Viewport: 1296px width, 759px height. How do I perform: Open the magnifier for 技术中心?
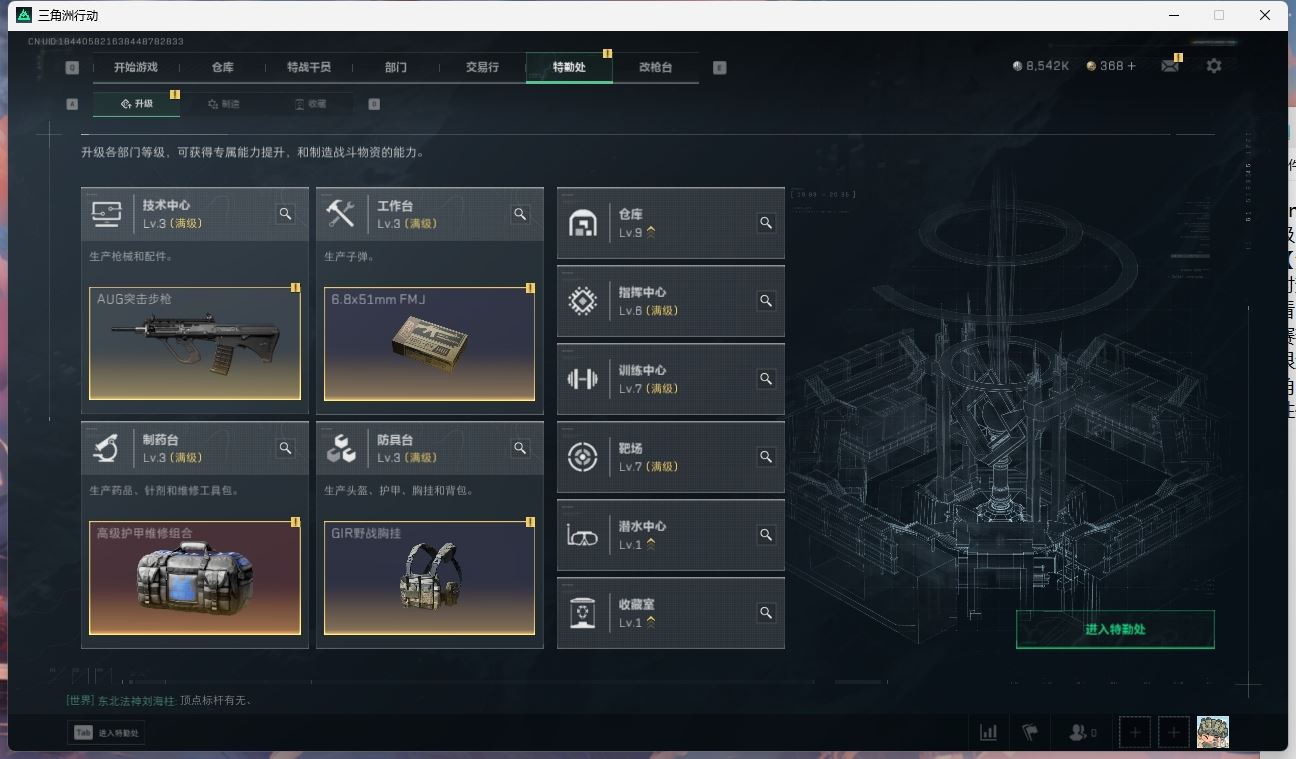pyautogui.click(x=286, y=214)
